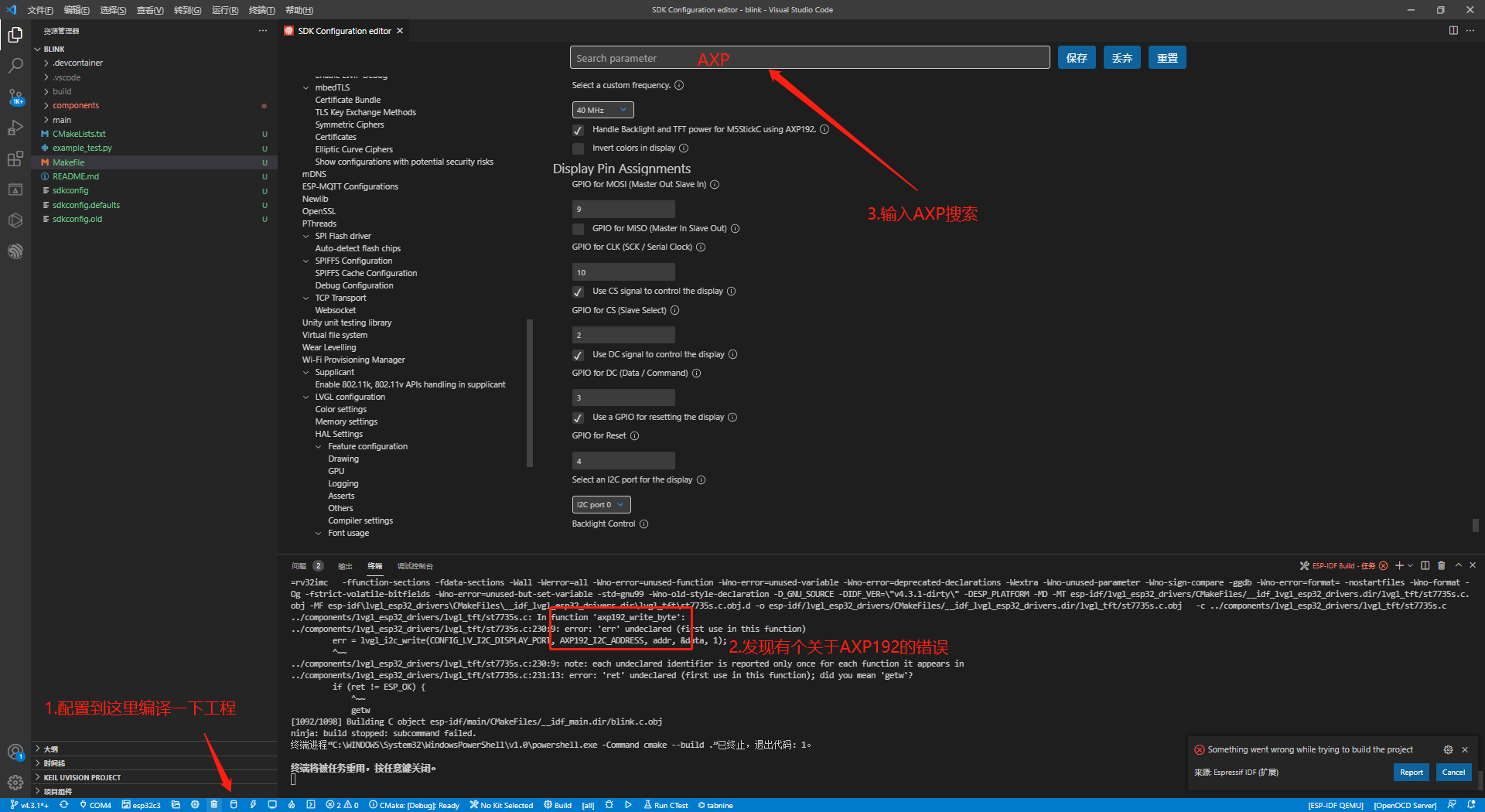
Task: Open the 编辑(E) menu
Action: pos(77,10)
